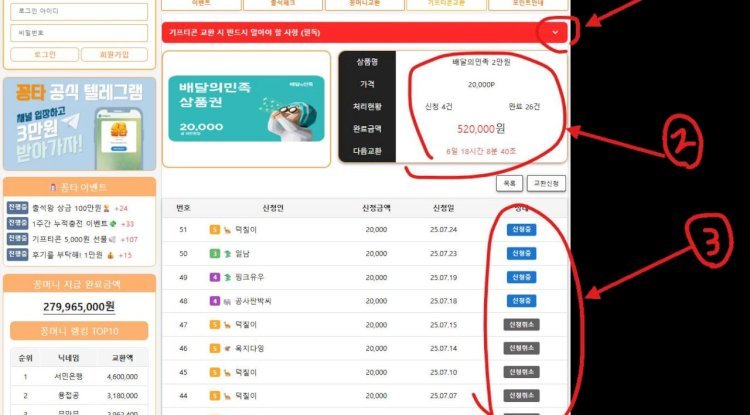Viewport: 750px width, 415px height.
Task: Click the 신청중 status badge on row 50
Action: point(521,253)
